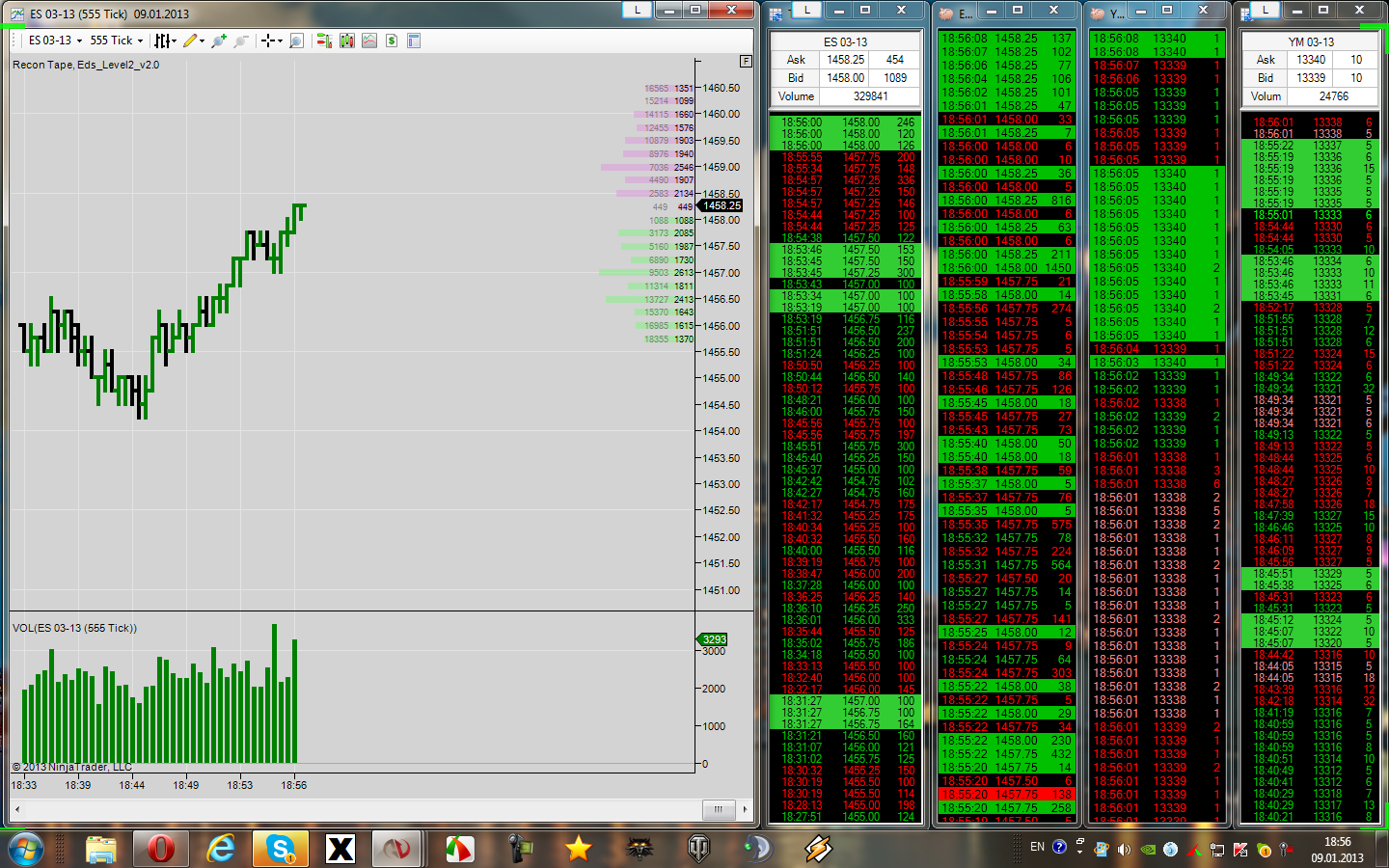Image resolution: width=1389 pixels, height=868 pixels.
Task: Open the chart style bars dropdown
Action: click(165, 41)
